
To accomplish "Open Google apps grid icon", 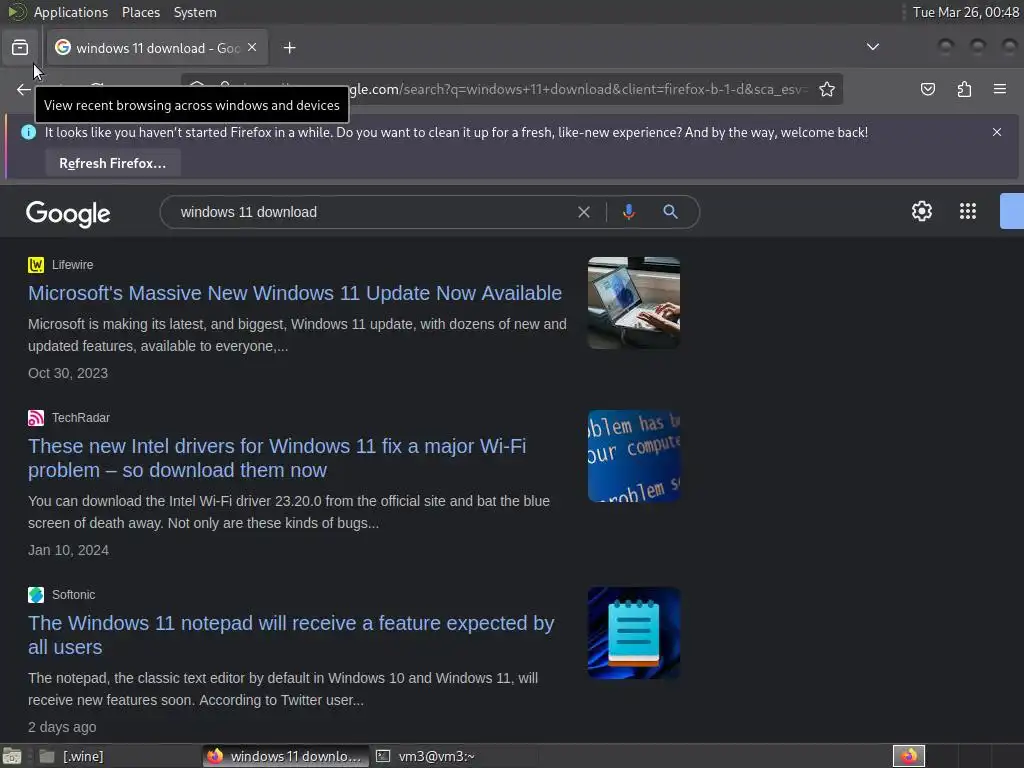I will [968, 212].
